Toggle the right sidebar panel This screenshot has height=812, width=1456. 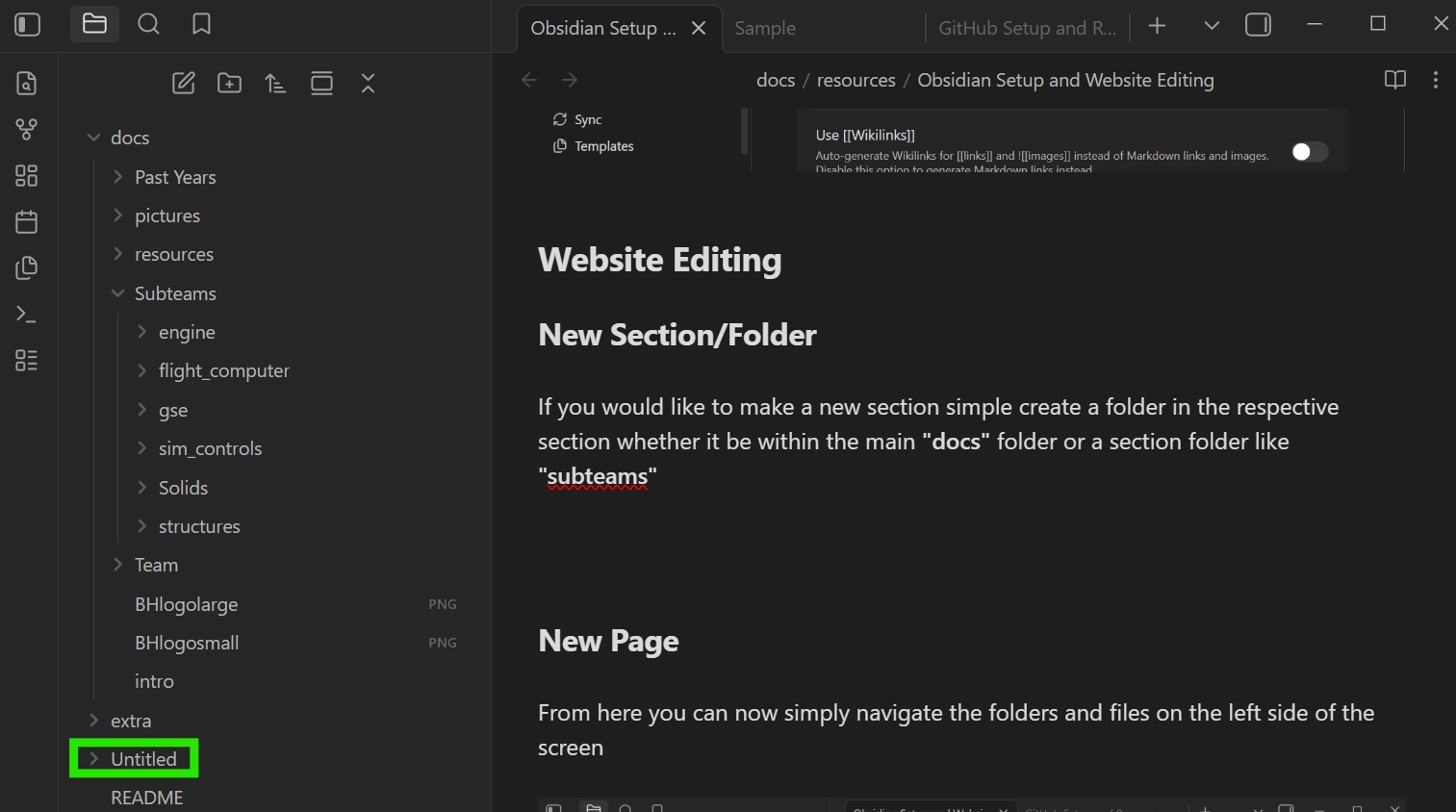coord(1259,24)
